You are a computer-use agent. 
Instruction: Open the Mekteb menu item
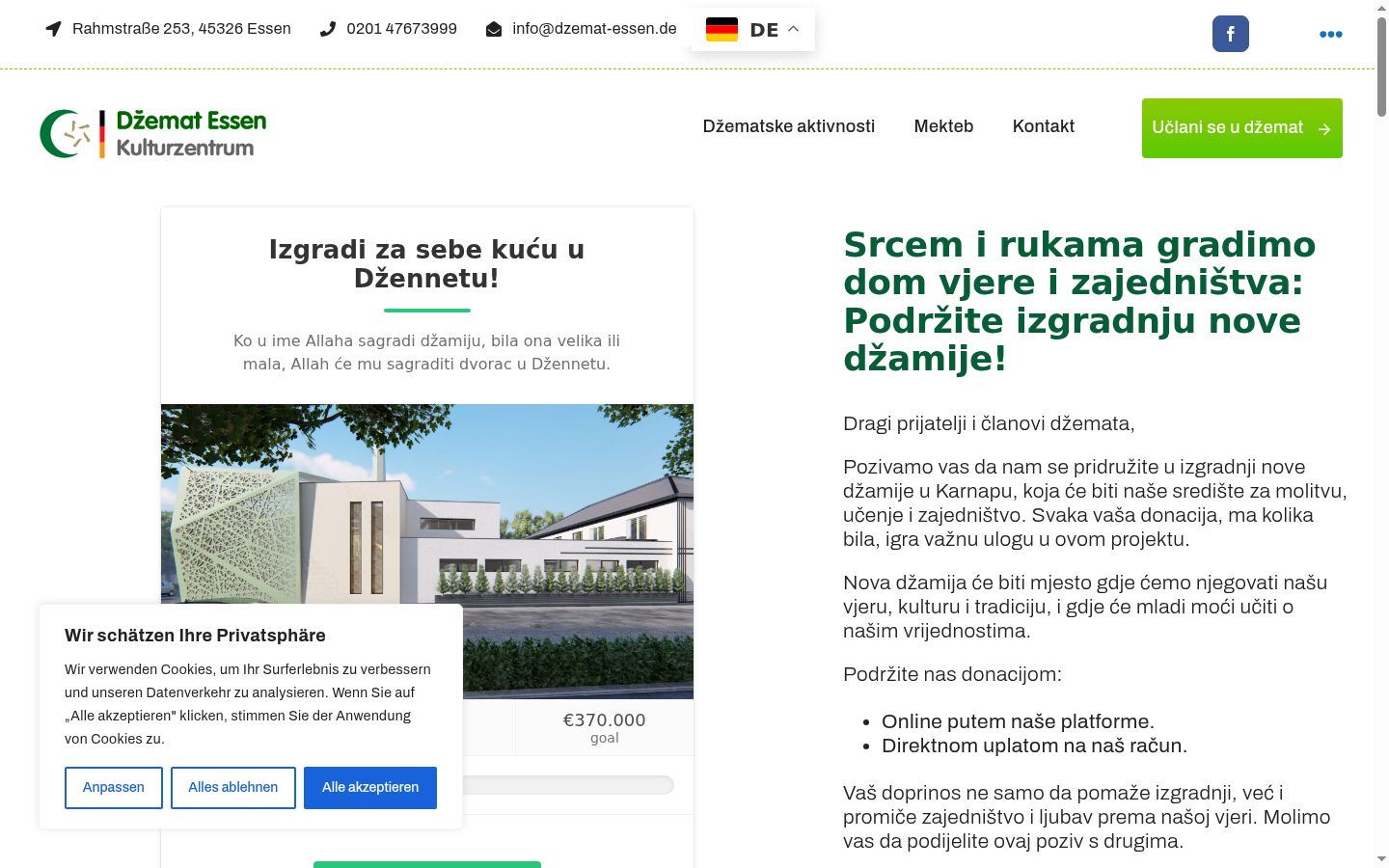point(943,126)
